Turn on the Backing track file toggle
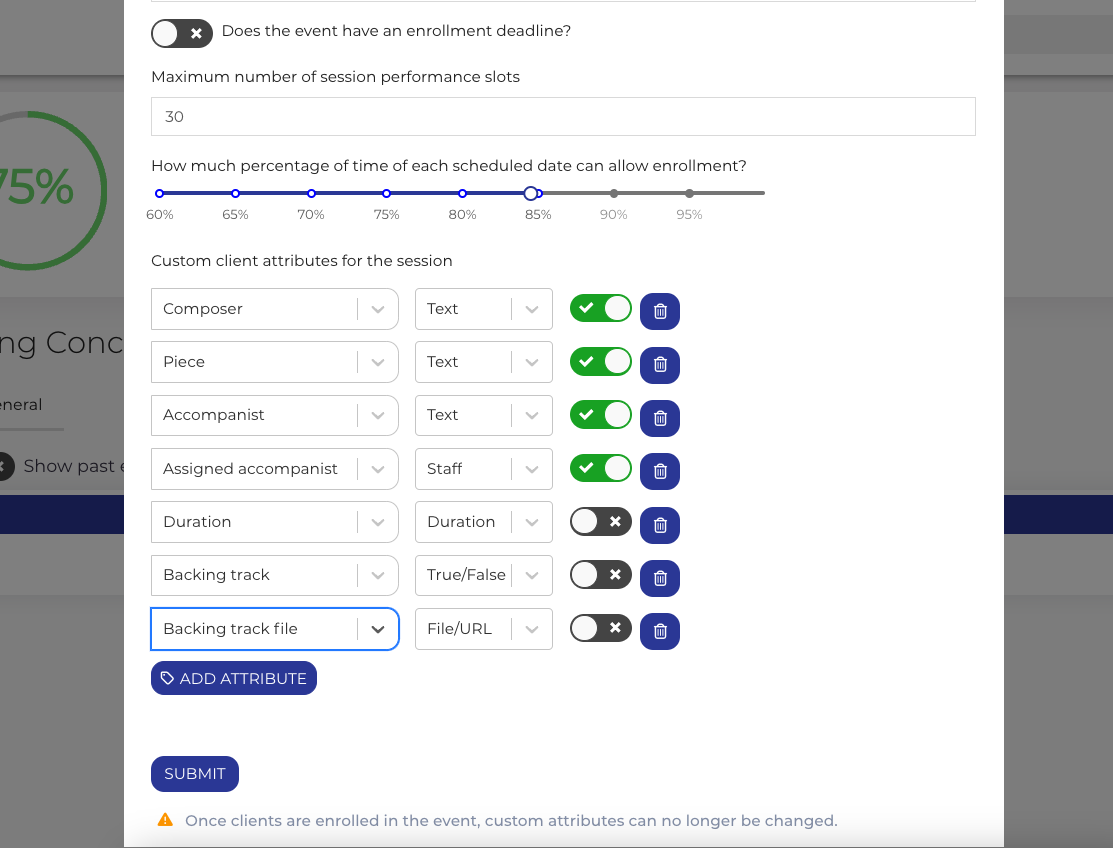 pos(601,628)
